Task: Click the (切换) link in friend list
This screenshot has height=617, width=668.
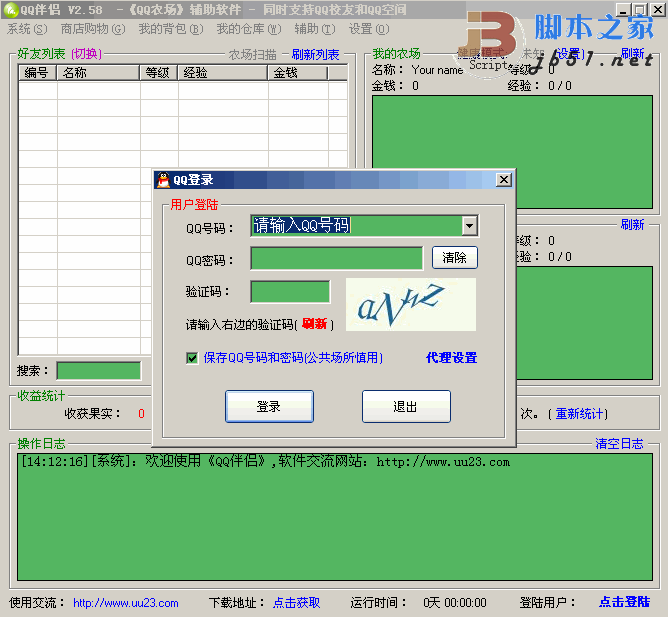Action: 86,54
